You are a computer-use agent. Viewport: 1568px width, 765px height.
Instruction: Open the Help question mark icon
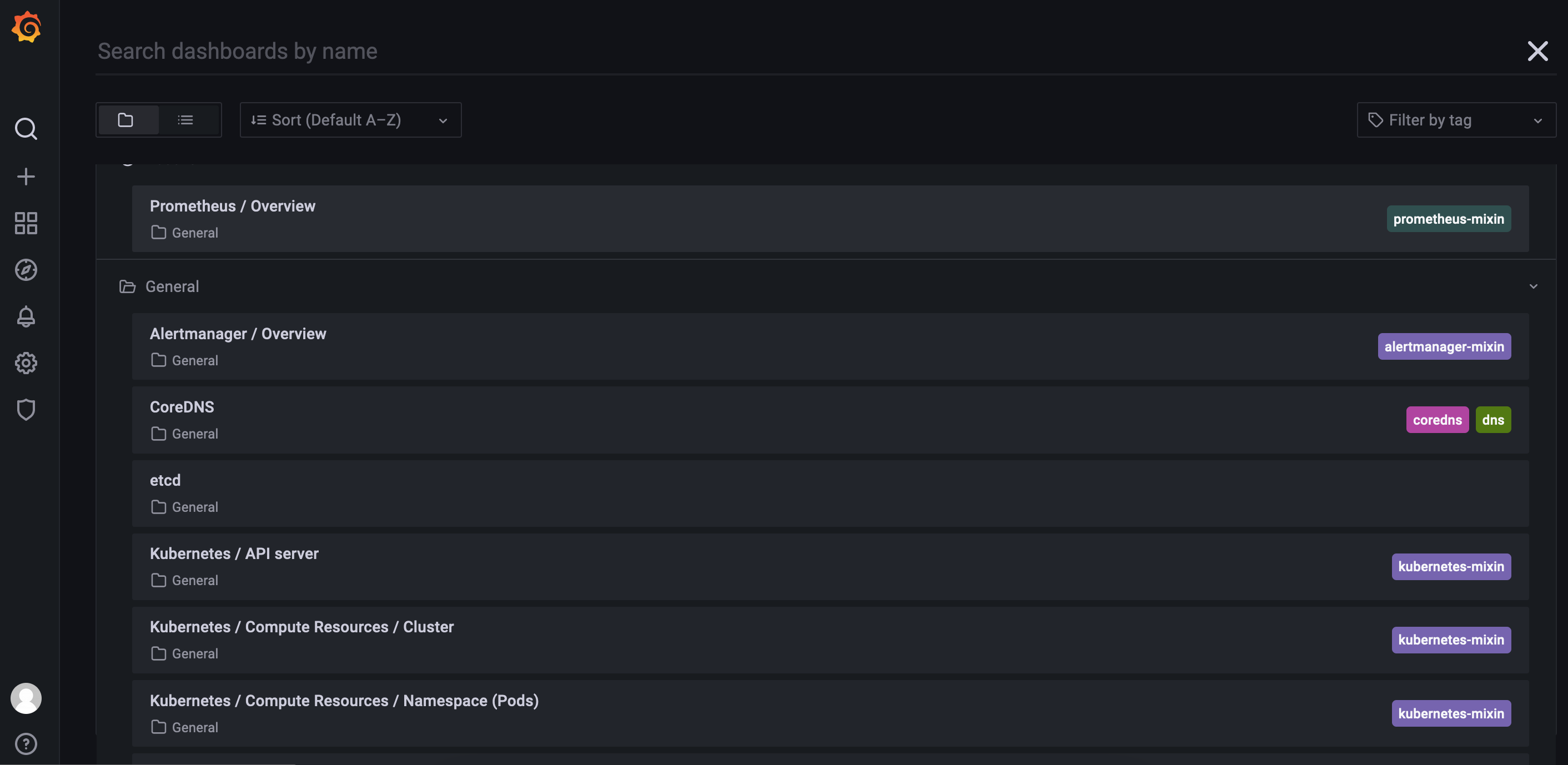point(26,744)
